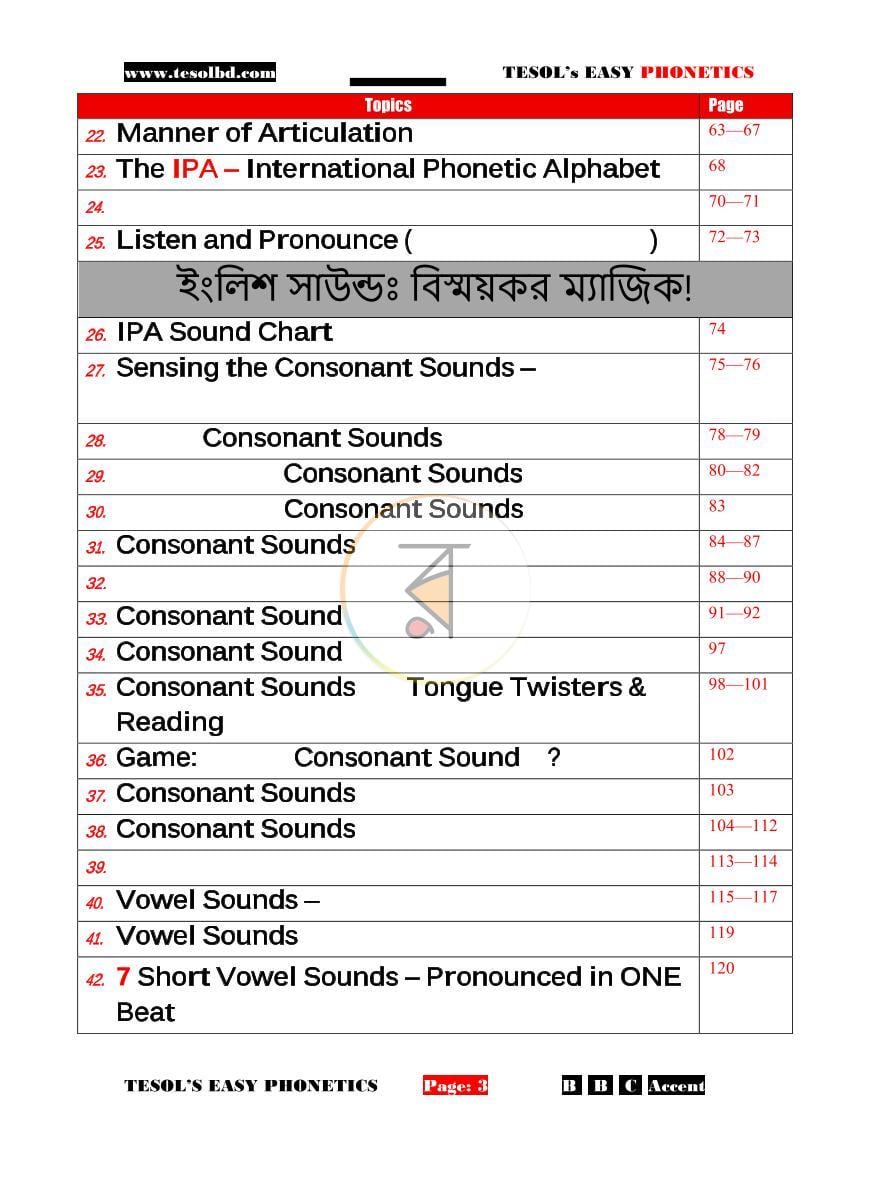Open the www.tesolbd.com header link
The height and width of the screenshot is (1180, 870).
click(199, 72)
